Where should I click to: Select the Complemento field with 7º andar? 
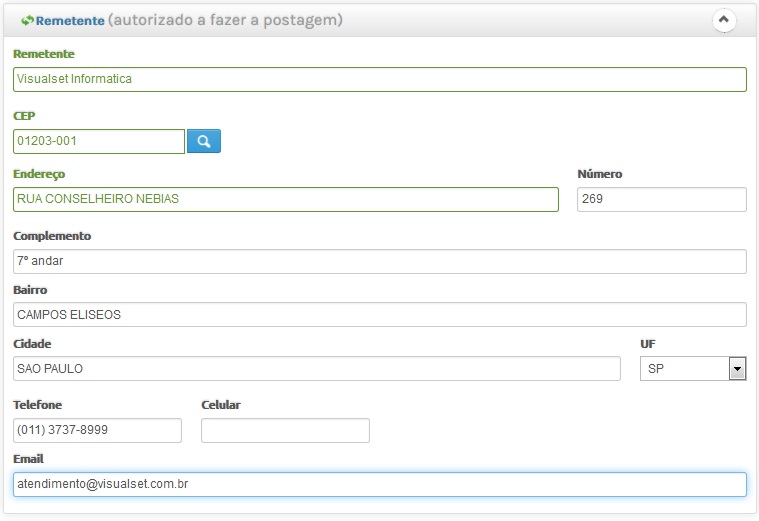[380, 261]
